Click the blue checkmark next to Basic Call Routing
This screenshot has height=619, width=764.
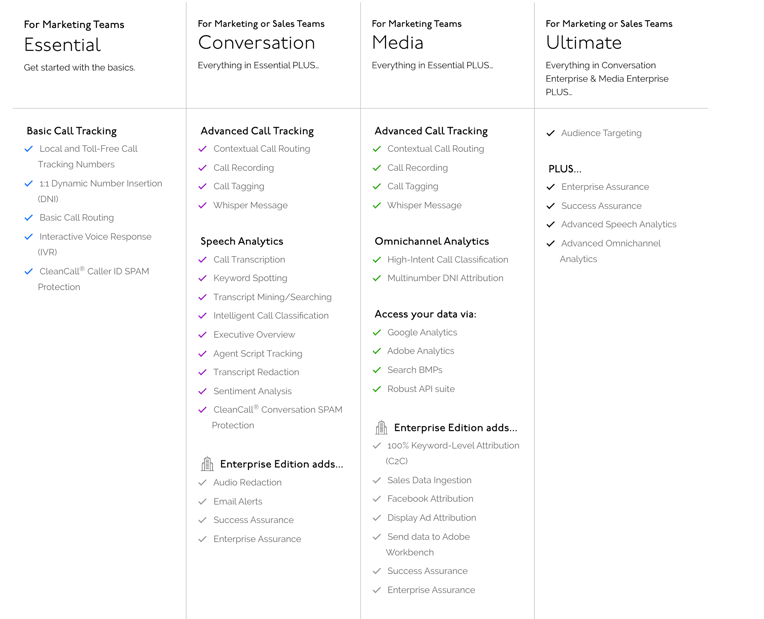pos(29,217)
